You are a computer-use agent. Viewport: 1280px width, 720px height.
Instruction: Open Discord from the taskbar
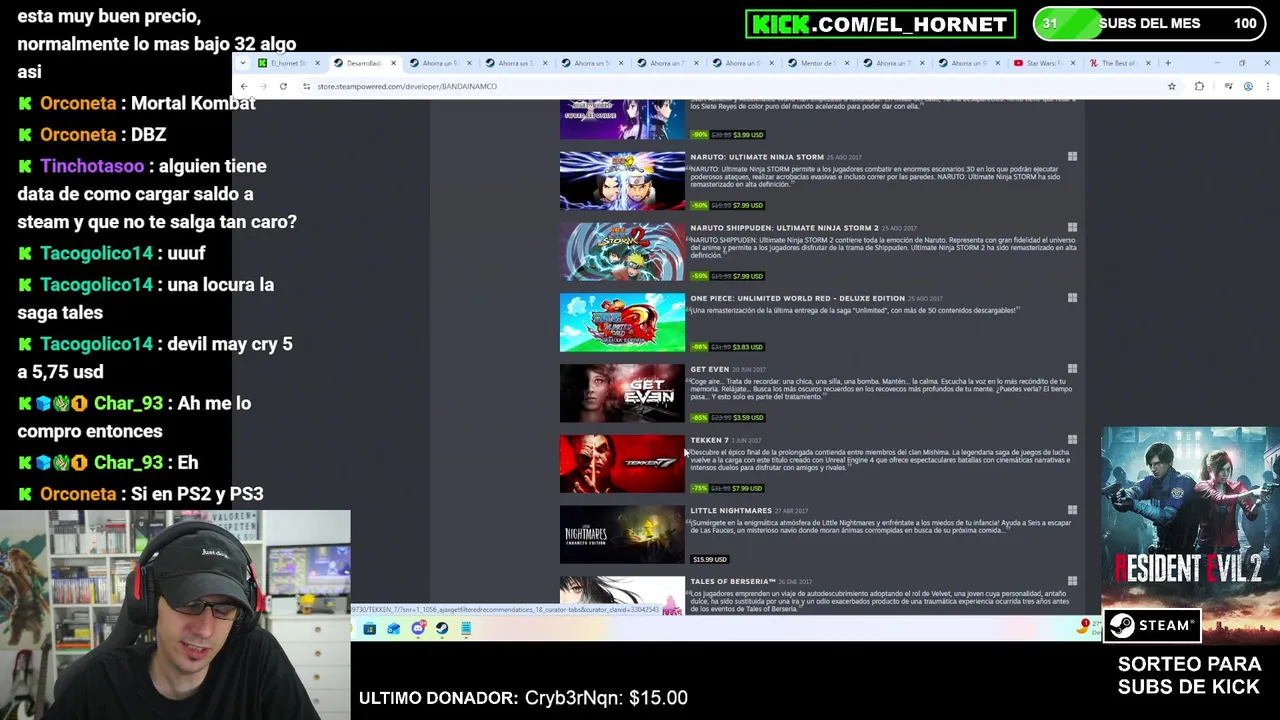coord(418,628)
